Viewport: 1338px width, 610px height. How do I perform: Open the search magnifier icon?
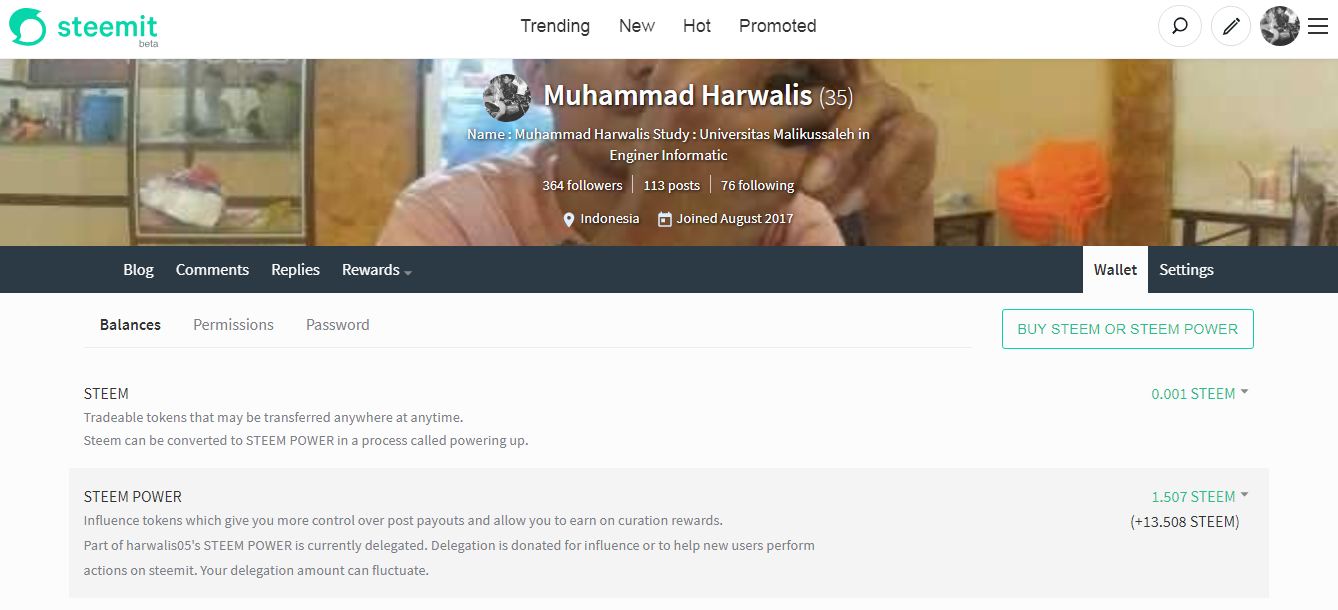coord(1180,26)
